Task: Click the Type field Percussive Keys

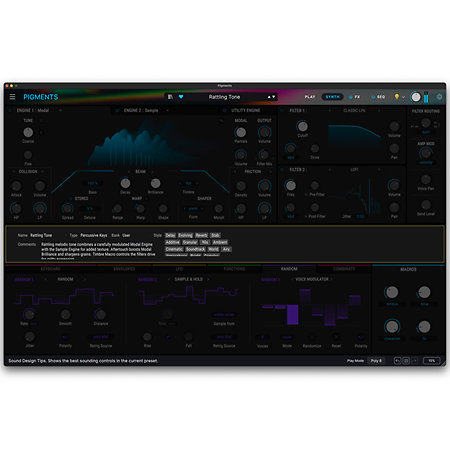Action: click(x=94, y=235)
